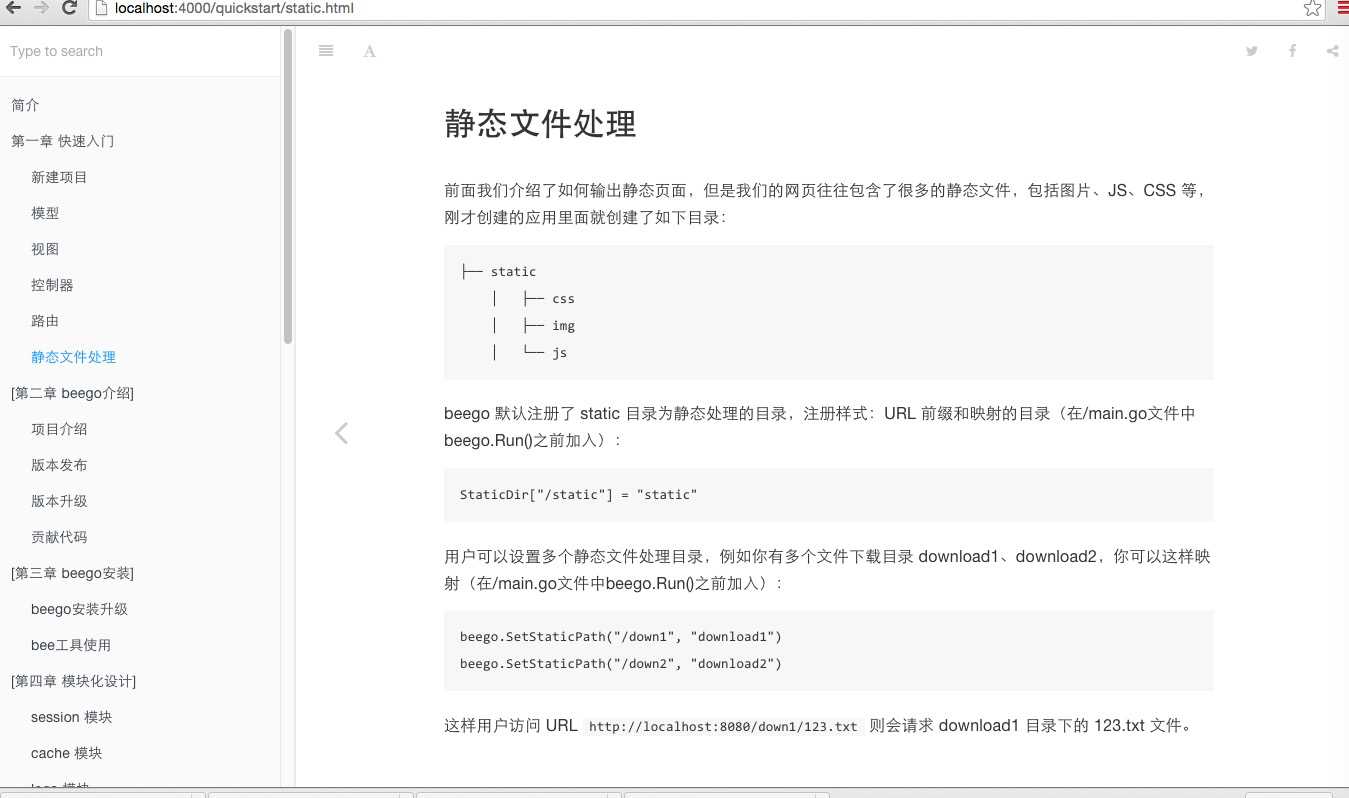Open beego安装升级 sidebar entry
Viewport: 1349px width, 798px height.
click(79, 609)
